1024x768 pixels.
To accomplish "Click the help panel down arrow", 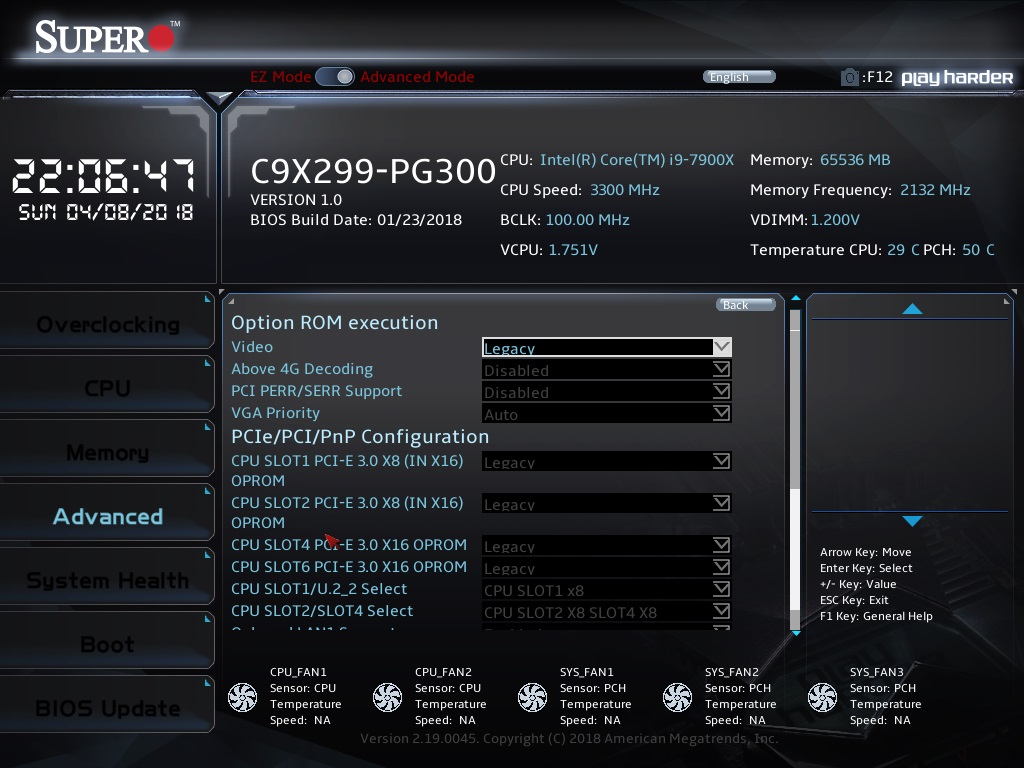I will tap(912, 521).
